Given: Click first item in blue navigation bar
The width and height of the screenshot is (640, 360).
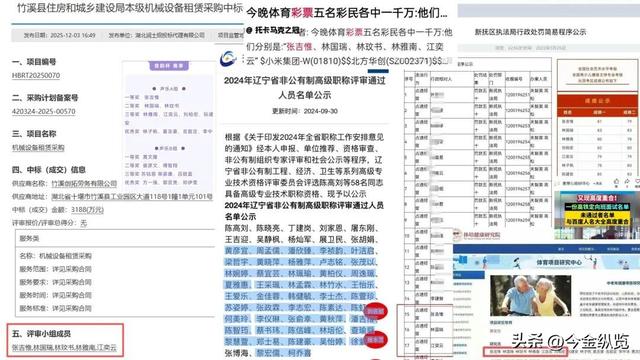Looking at the screenshot, I should pyautogui.click(x=561, y=249).
